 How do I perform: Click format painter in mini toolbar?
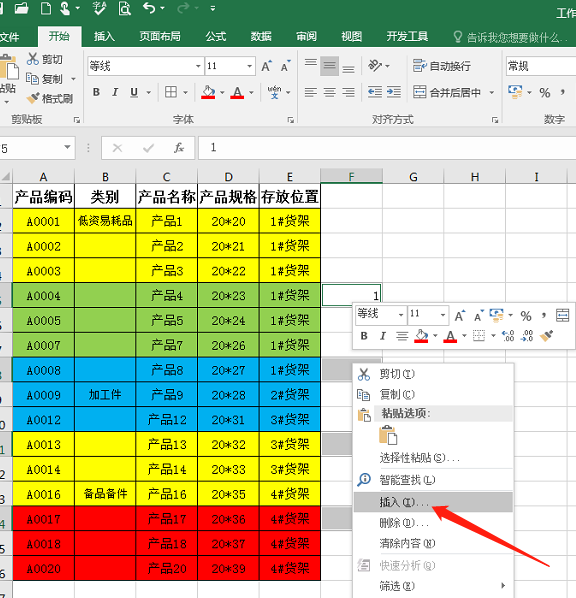pyautogui.click(x=546, y=336)
